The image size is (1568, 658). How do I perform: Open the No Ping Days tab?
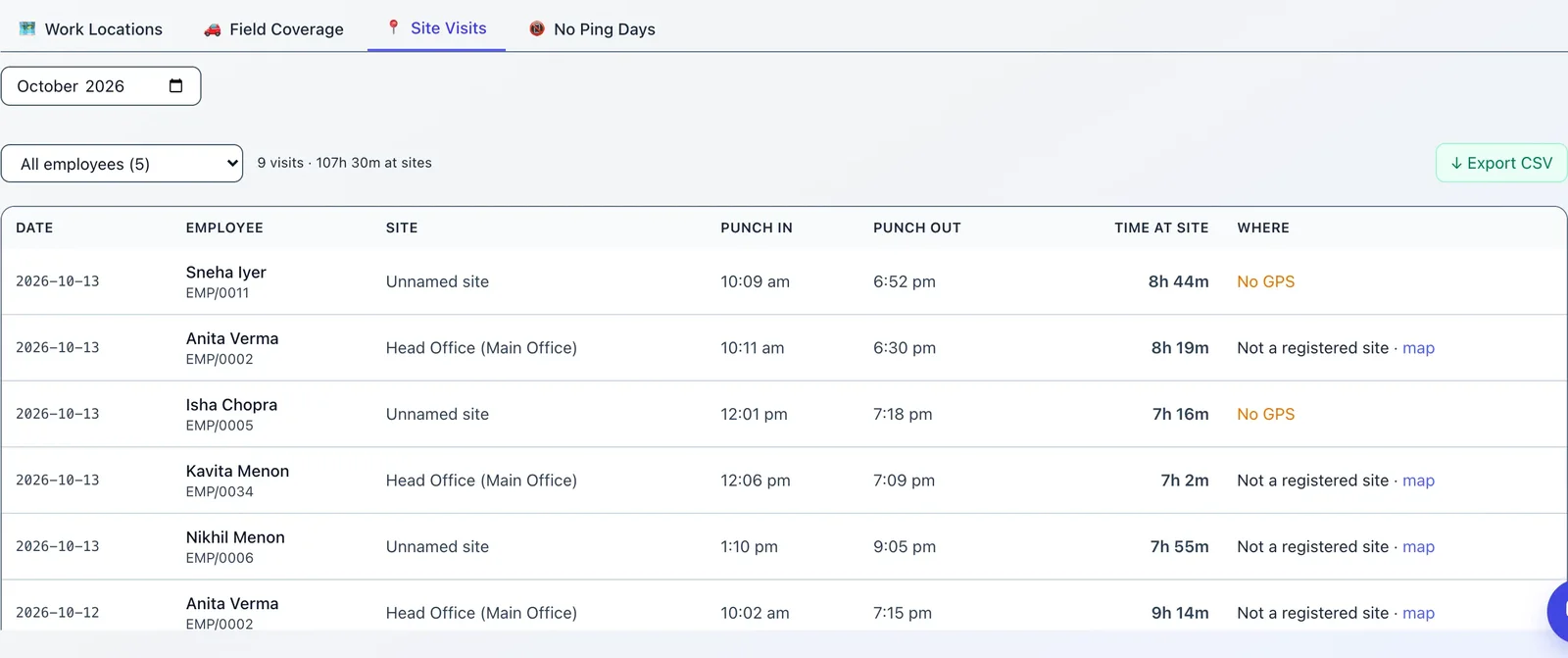tap(592, 29)
